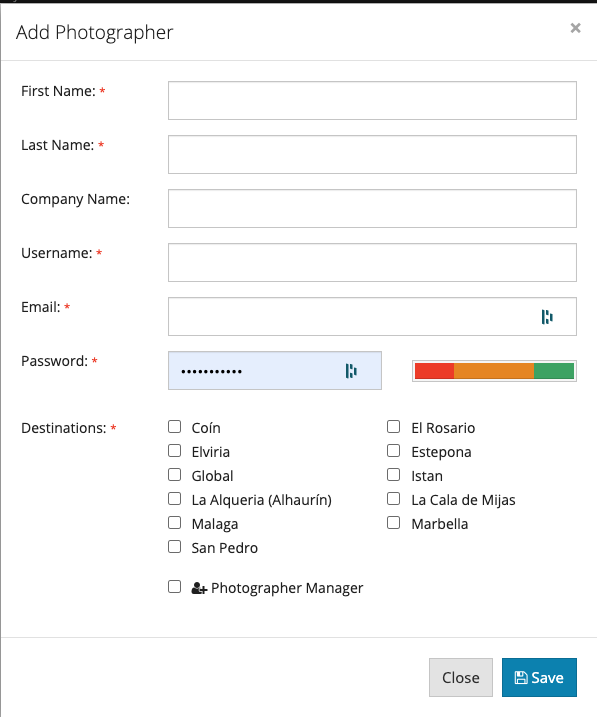Tick the Global destination checkbox
This screenshot has height=717, width=597.
point(175,475)
